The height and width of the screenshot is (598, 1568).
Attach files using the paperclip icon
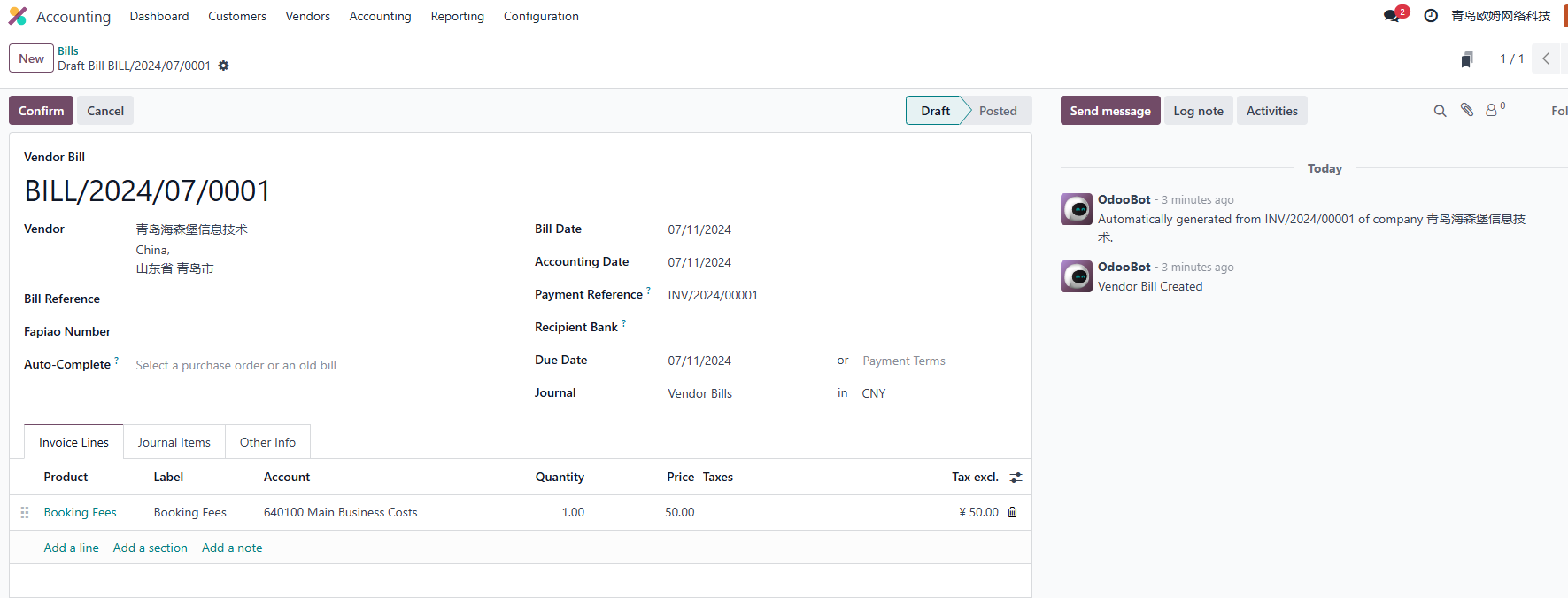coord(1467,110)
